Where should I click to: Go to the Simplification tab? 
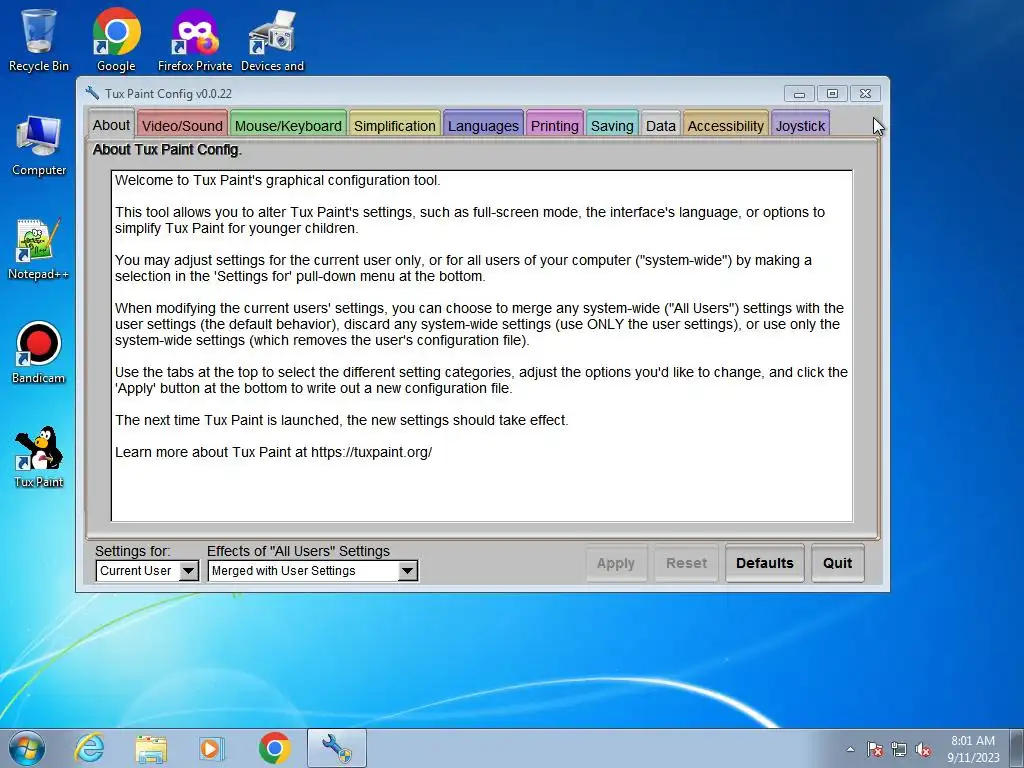click(x=394, y=125)
